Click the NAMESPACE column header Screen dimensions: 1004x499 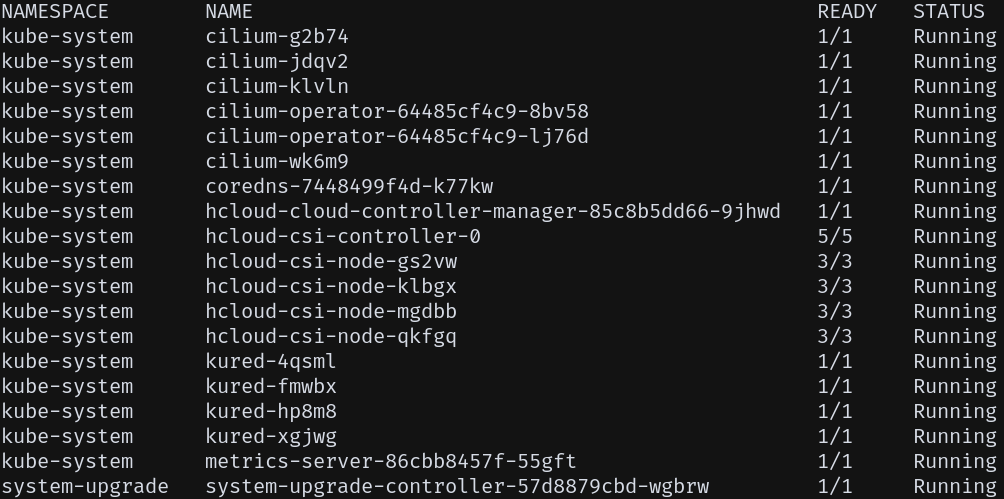55,12
